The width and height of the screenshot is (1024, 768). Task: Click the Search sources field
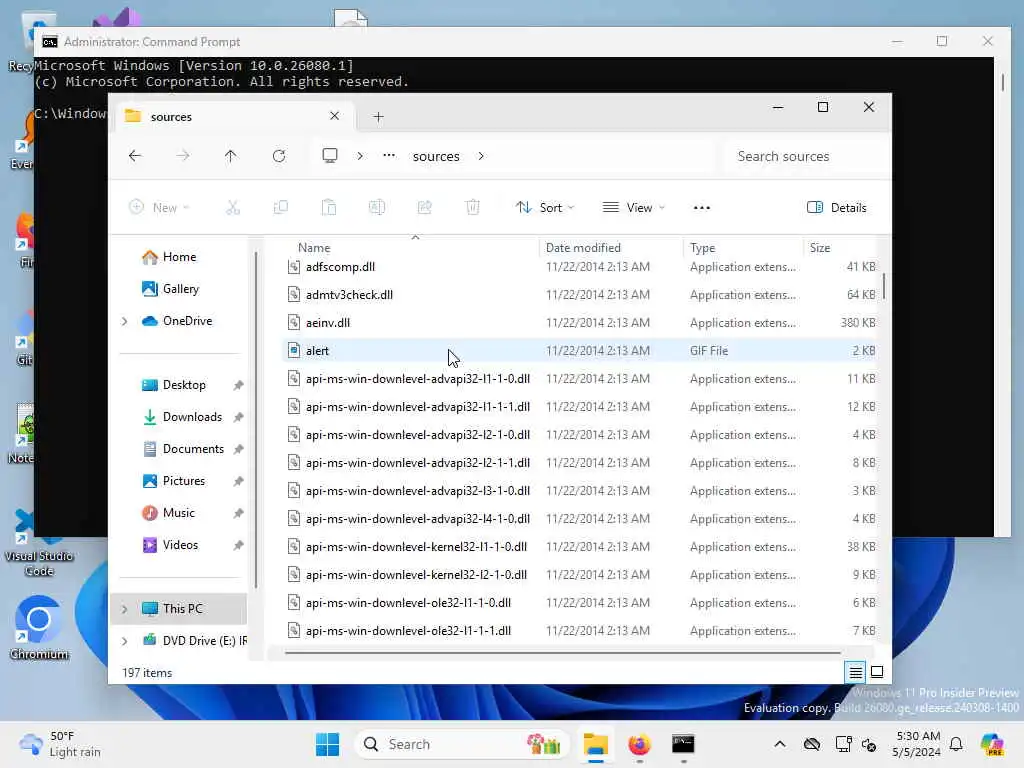(807, 156)
